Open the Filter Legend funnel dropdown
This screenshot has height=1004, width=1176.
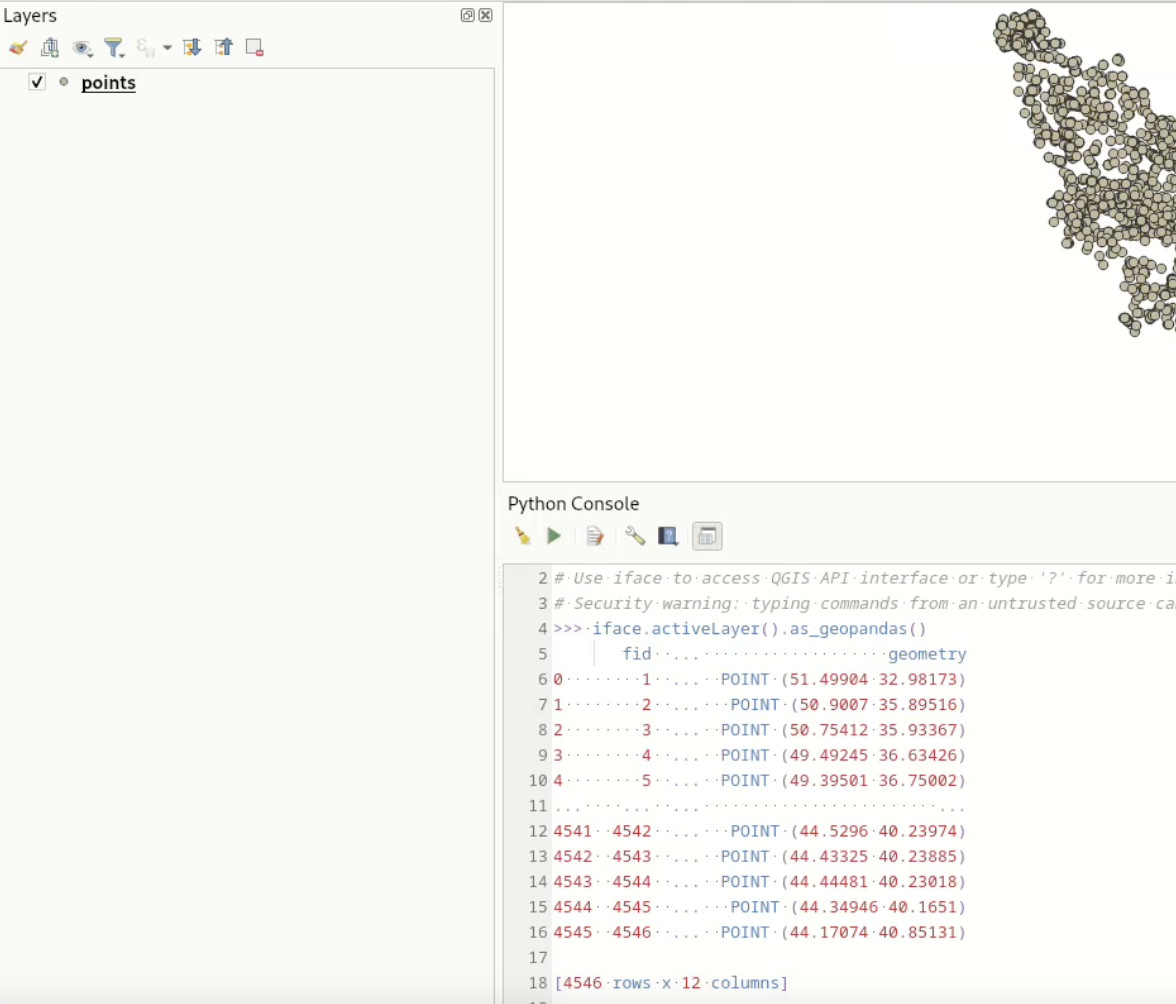[114, 47]
